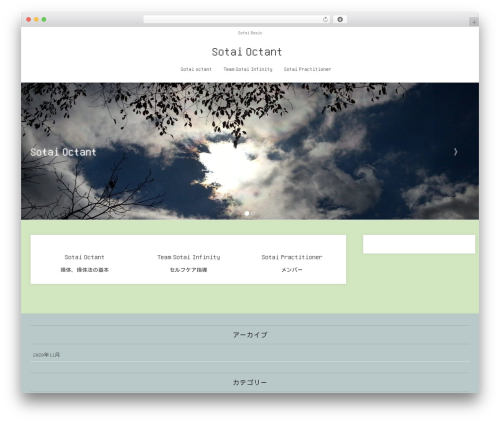Click the browser address bar
The image size is (500, 423).
point(237,19)
